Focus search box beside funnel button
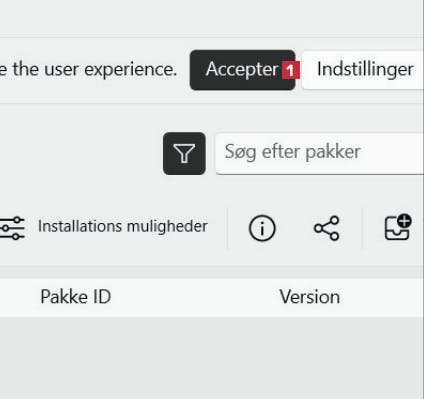 pyautogui.click(x=320, y=153)
